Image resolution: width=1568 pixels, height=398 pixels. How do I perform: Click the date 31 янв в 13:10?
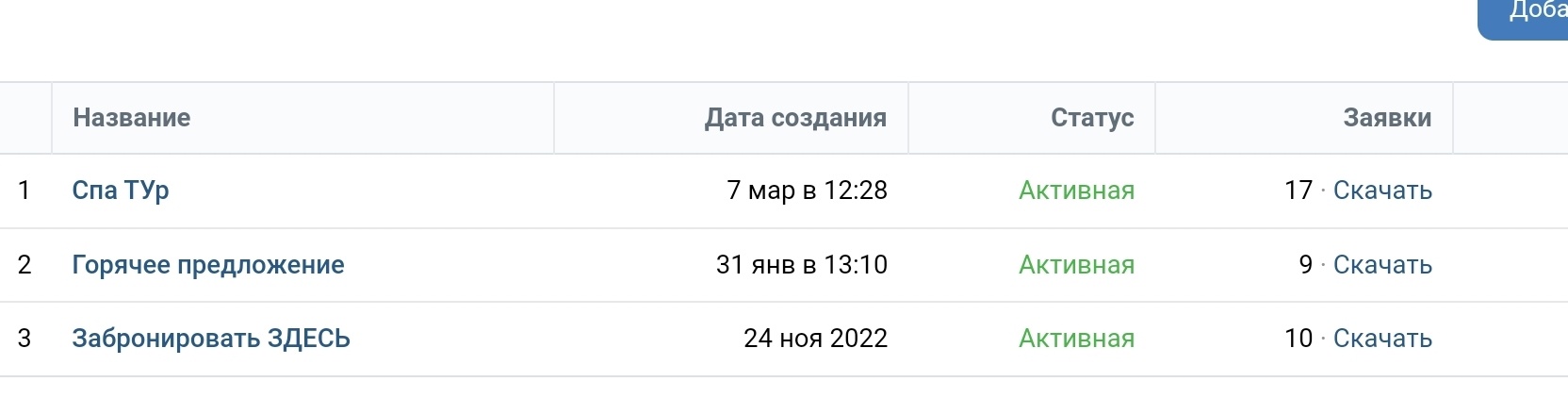[x=801, y=265]
